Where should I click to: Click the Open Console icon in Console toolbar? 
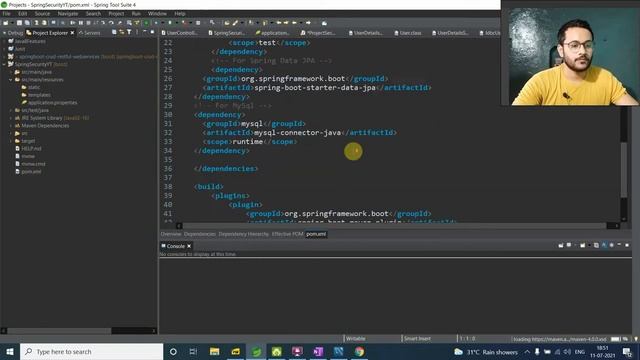coord(582,245)
